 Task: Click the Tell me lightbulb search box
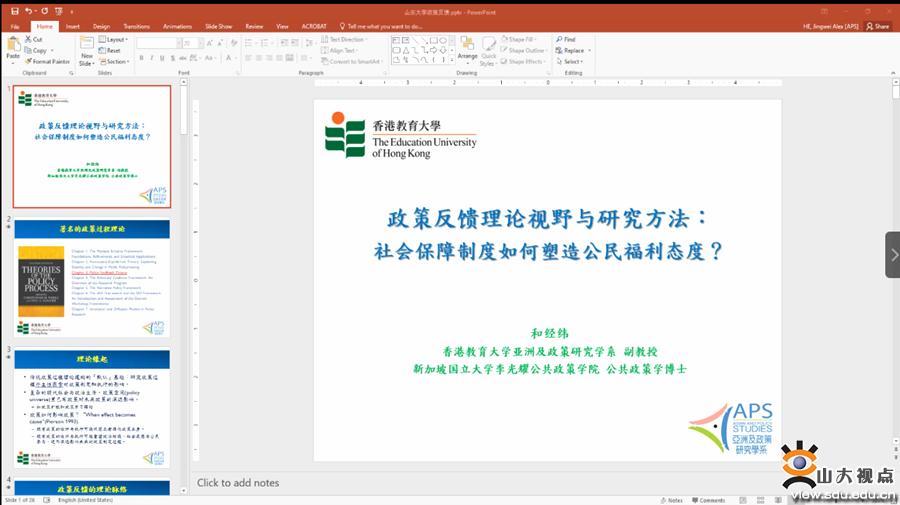coord(381,26)
